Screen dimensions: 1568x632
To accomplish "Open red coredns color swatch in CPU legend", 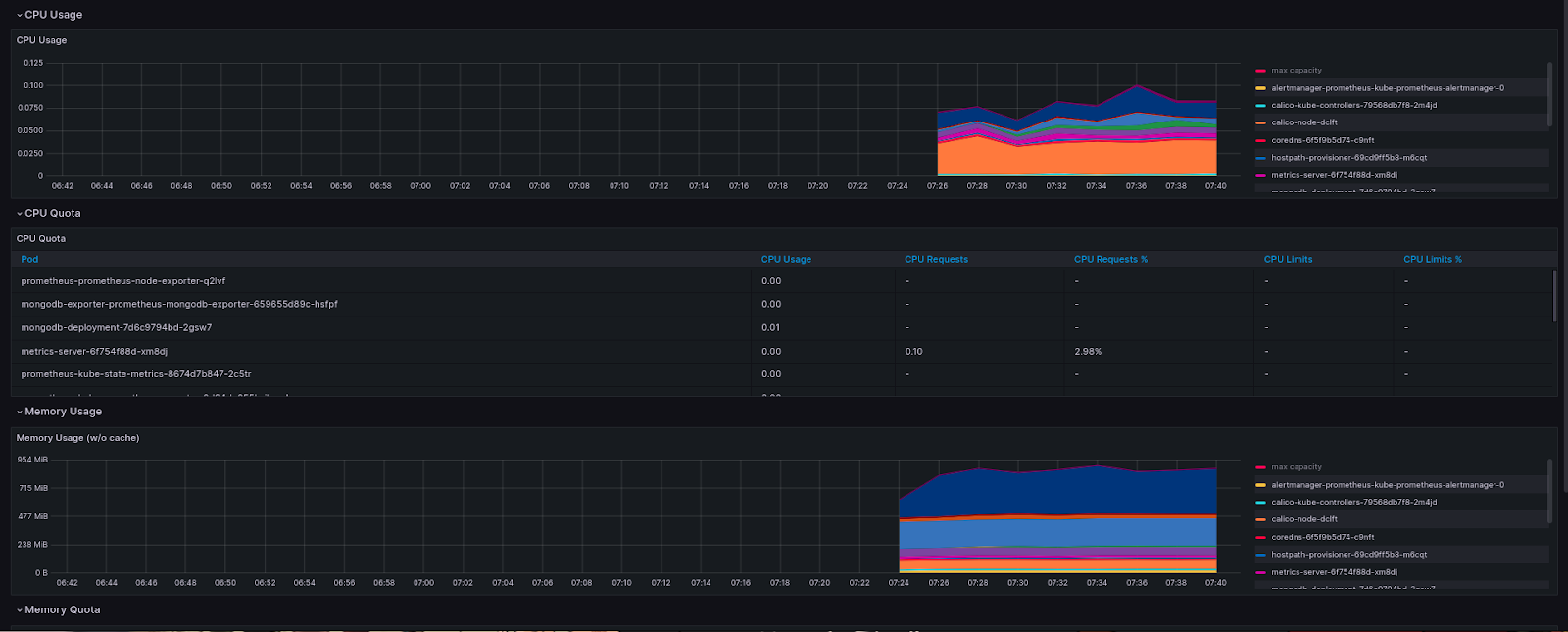I will (x=1260, y=140).
